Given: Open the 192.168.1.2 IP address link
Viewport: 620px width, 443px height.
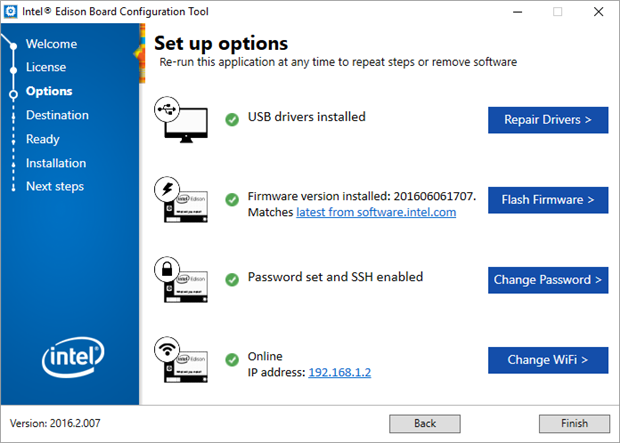Looking at the screenshot, I should pyautogui.click(x=339, y=372).
